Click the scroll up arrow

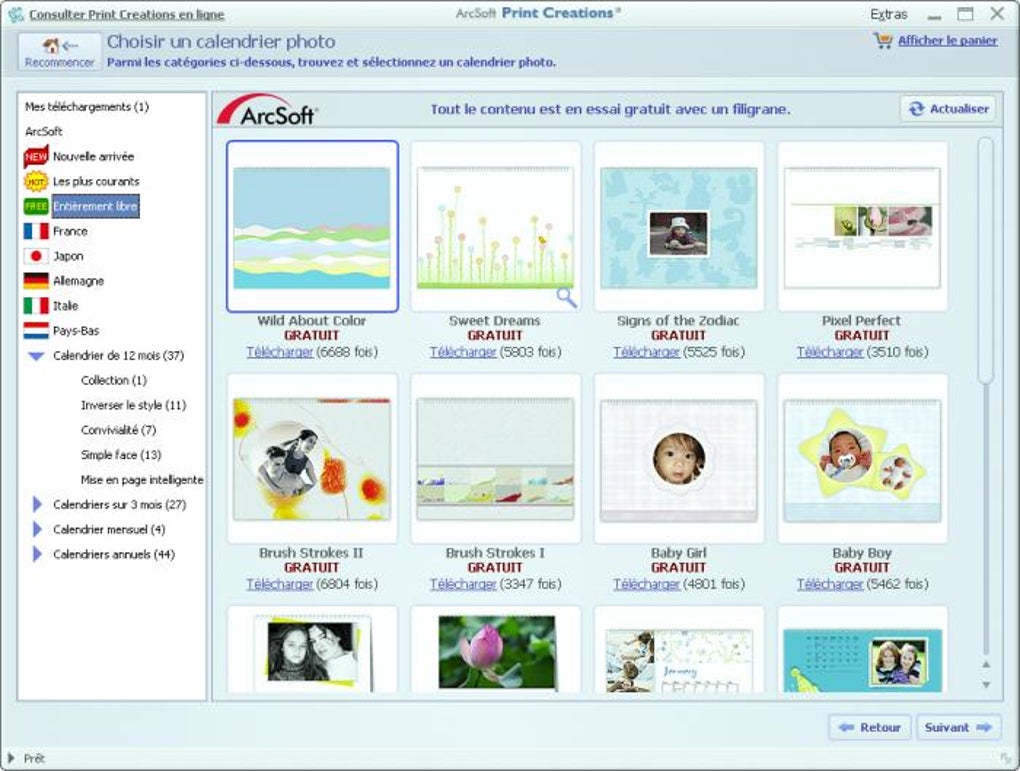click(986, 664)
